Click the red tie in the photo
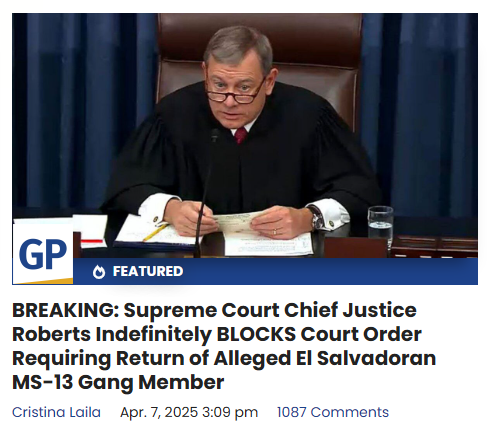Screen dimensions: 493x433 click(x=240, y=135)
